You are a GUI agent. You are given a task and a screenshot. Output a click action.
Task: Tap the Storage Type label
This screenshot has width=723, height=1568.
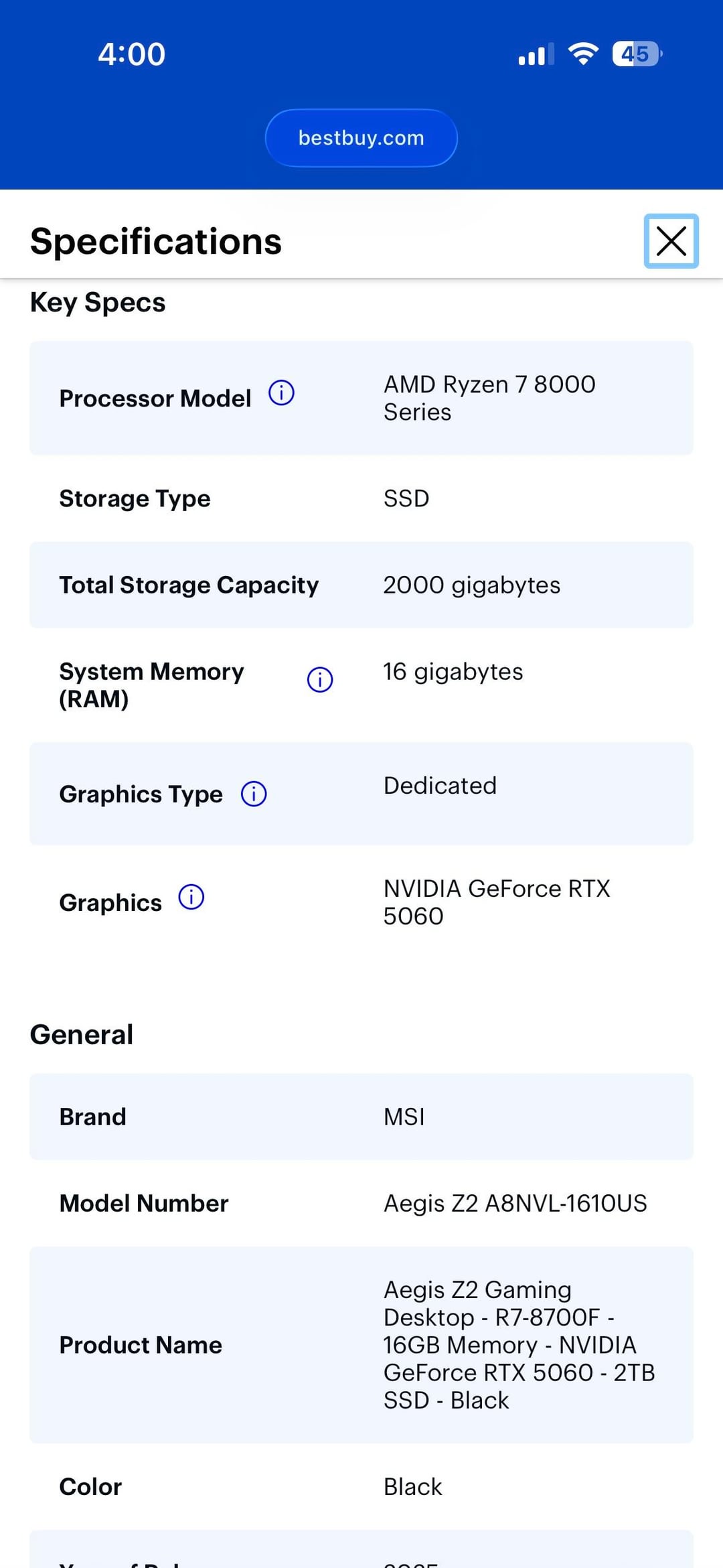(135, 499)
